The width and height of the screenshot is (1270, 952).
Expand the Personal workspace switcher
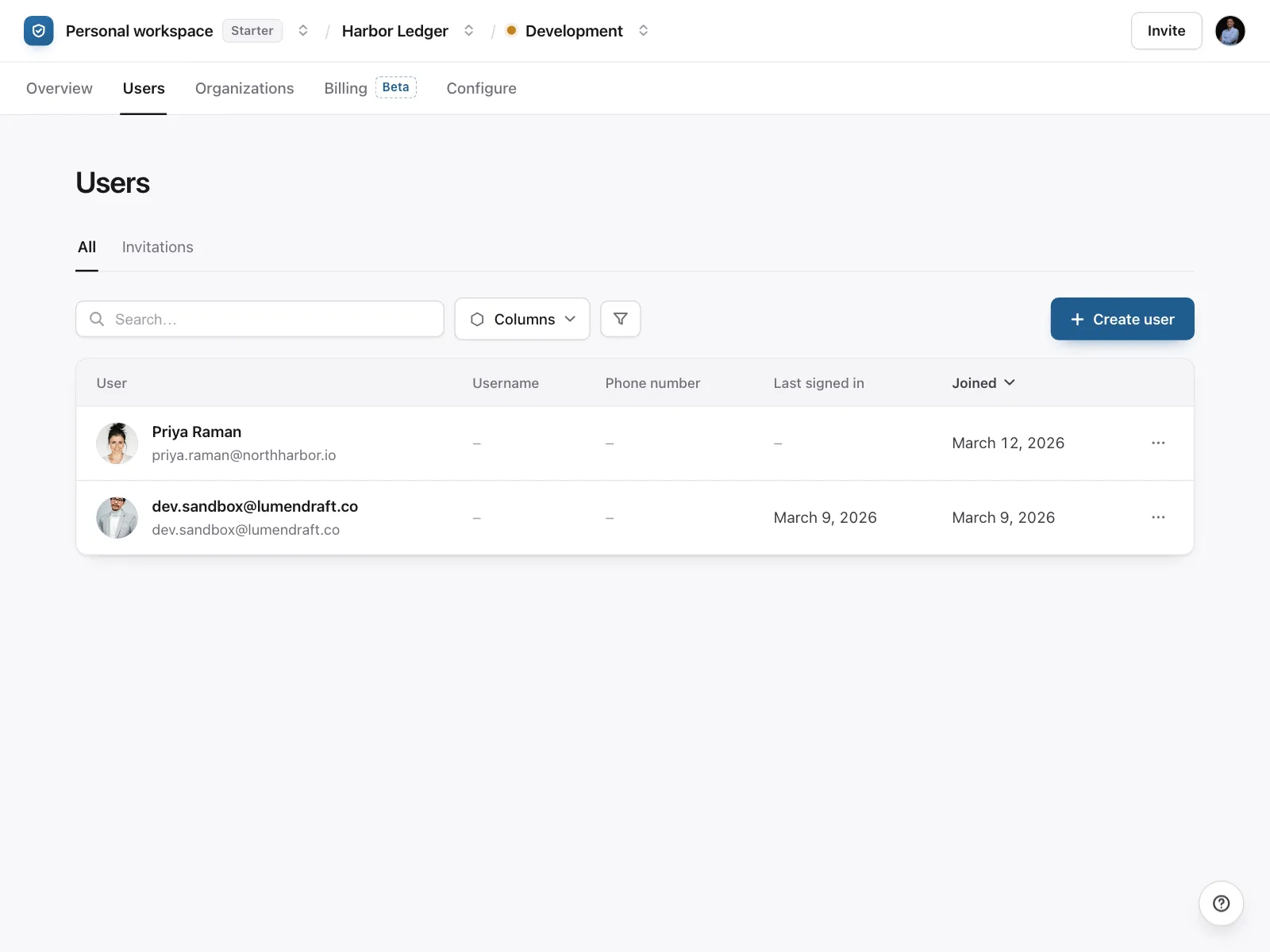(x=303, y=31)
